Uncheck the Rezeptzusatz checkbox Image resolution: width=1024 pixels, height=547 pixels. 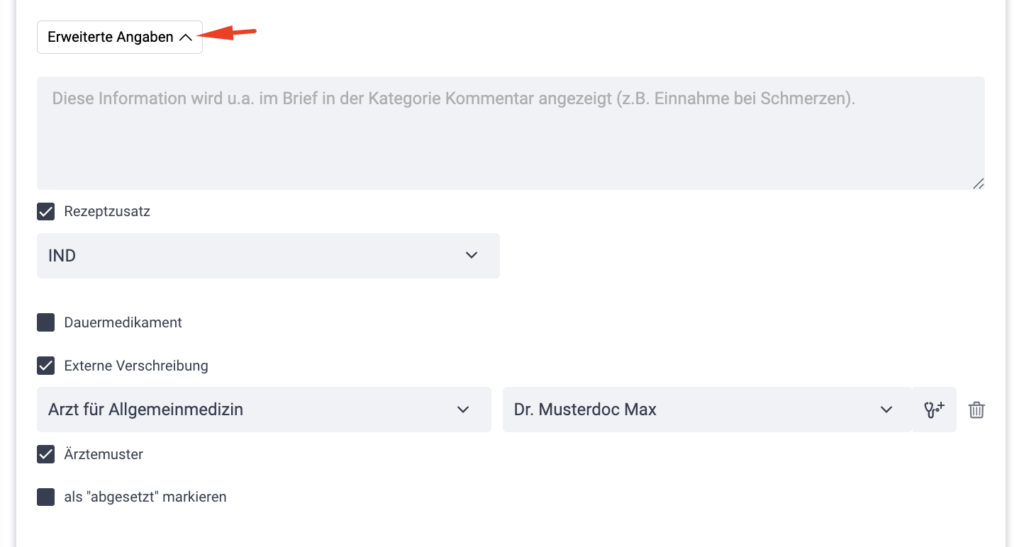46,211
